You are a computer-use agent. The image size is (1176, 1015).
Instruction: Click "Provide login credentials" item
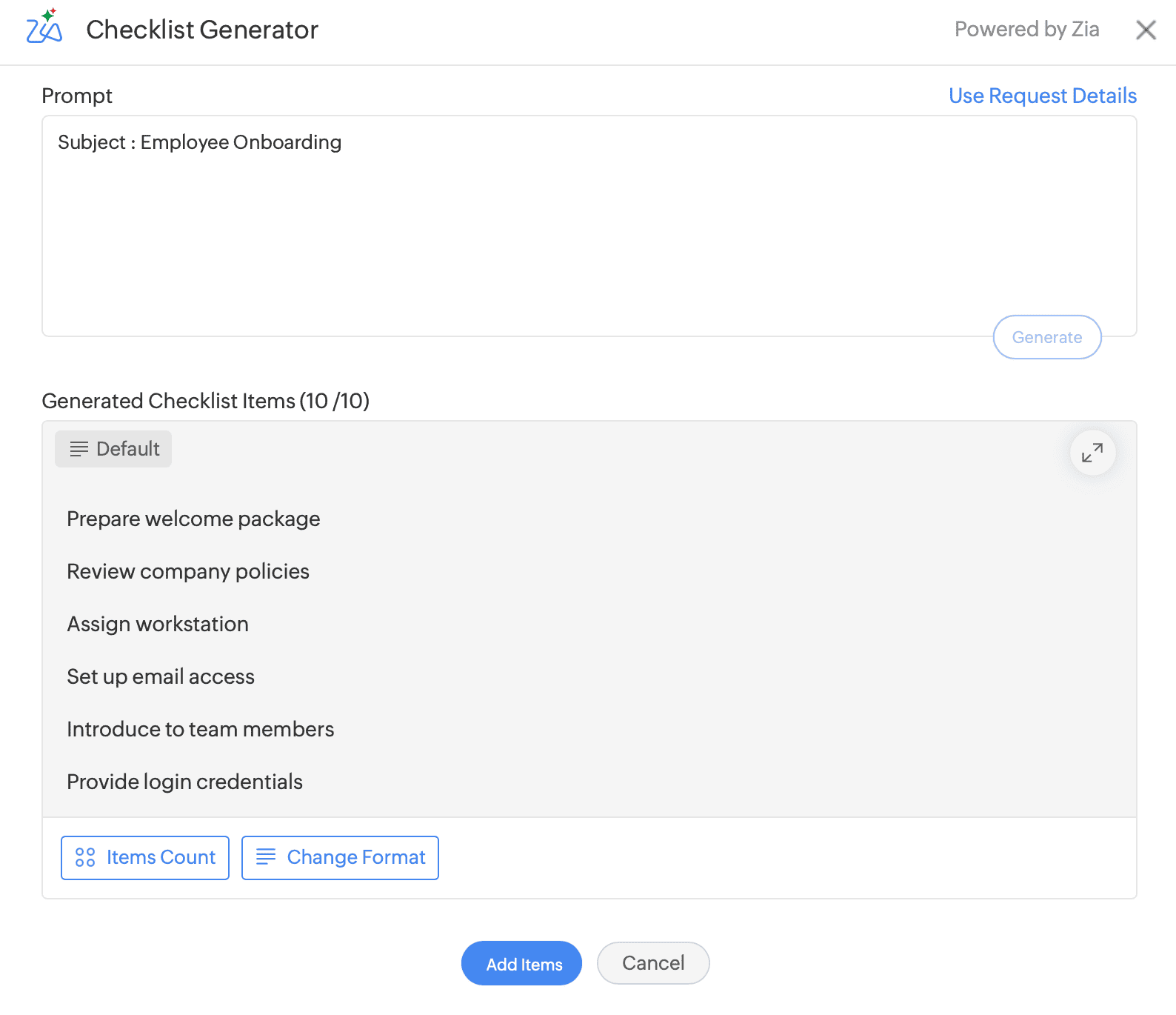(185, 782)
